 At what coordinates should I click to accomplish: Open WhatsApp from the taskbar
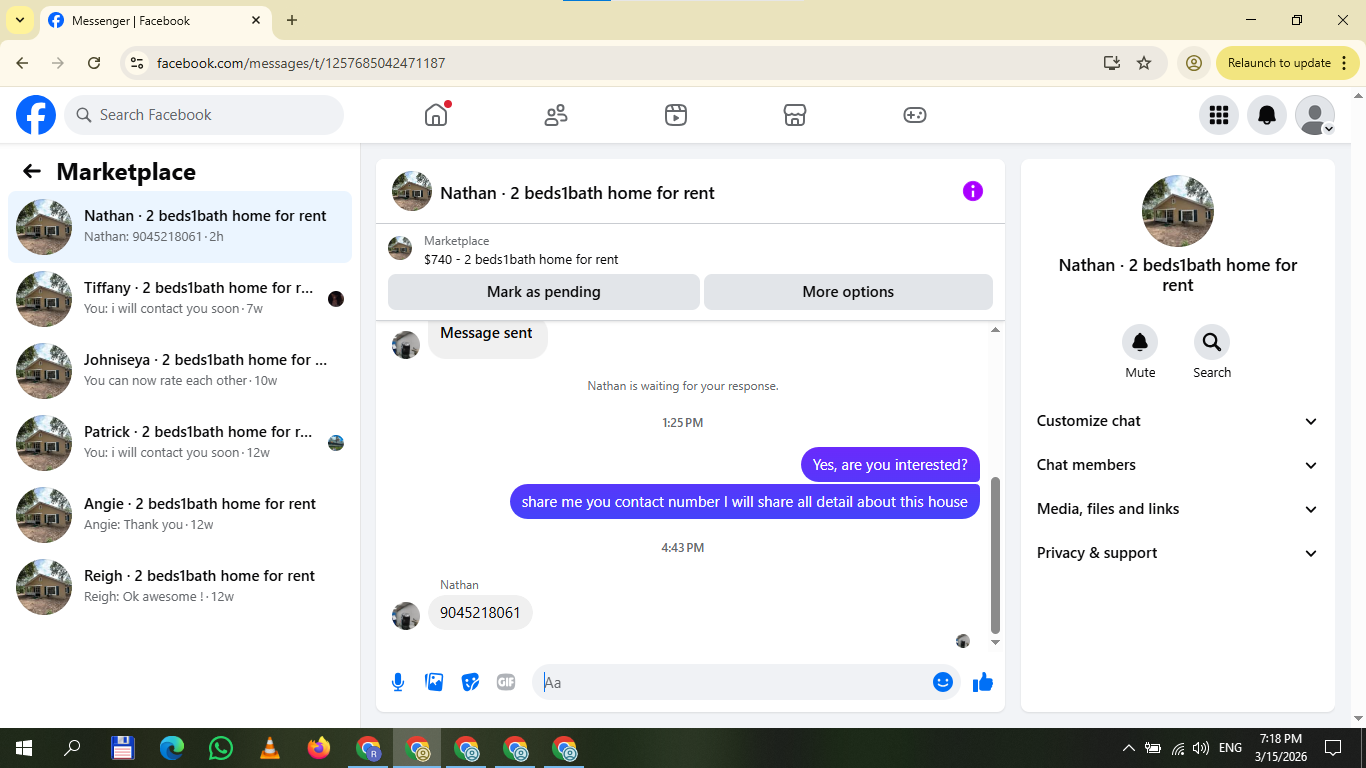(221, 748)
